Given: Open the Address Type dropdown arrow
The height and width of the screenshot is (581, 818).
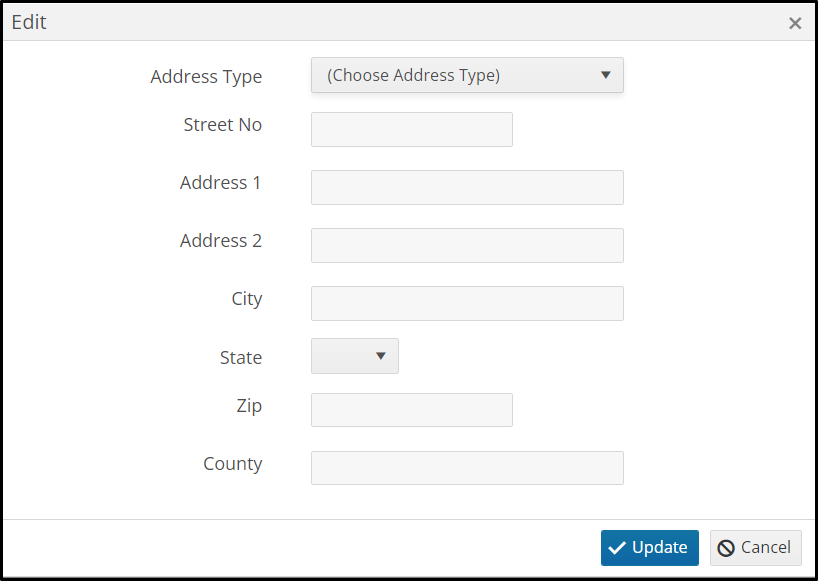Looking at the screenshot, I should pos(605,75).
